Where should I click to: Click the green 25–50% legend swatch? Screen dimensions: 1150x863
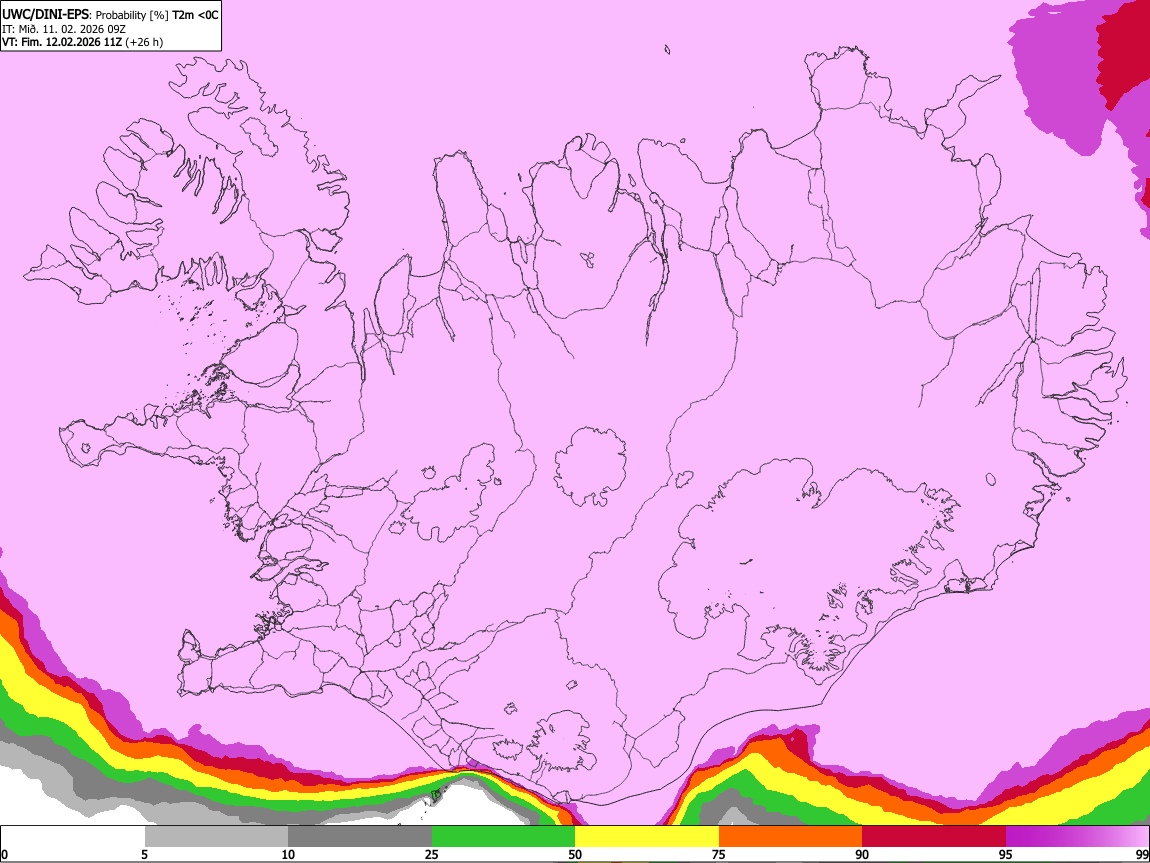pos(503,836)
